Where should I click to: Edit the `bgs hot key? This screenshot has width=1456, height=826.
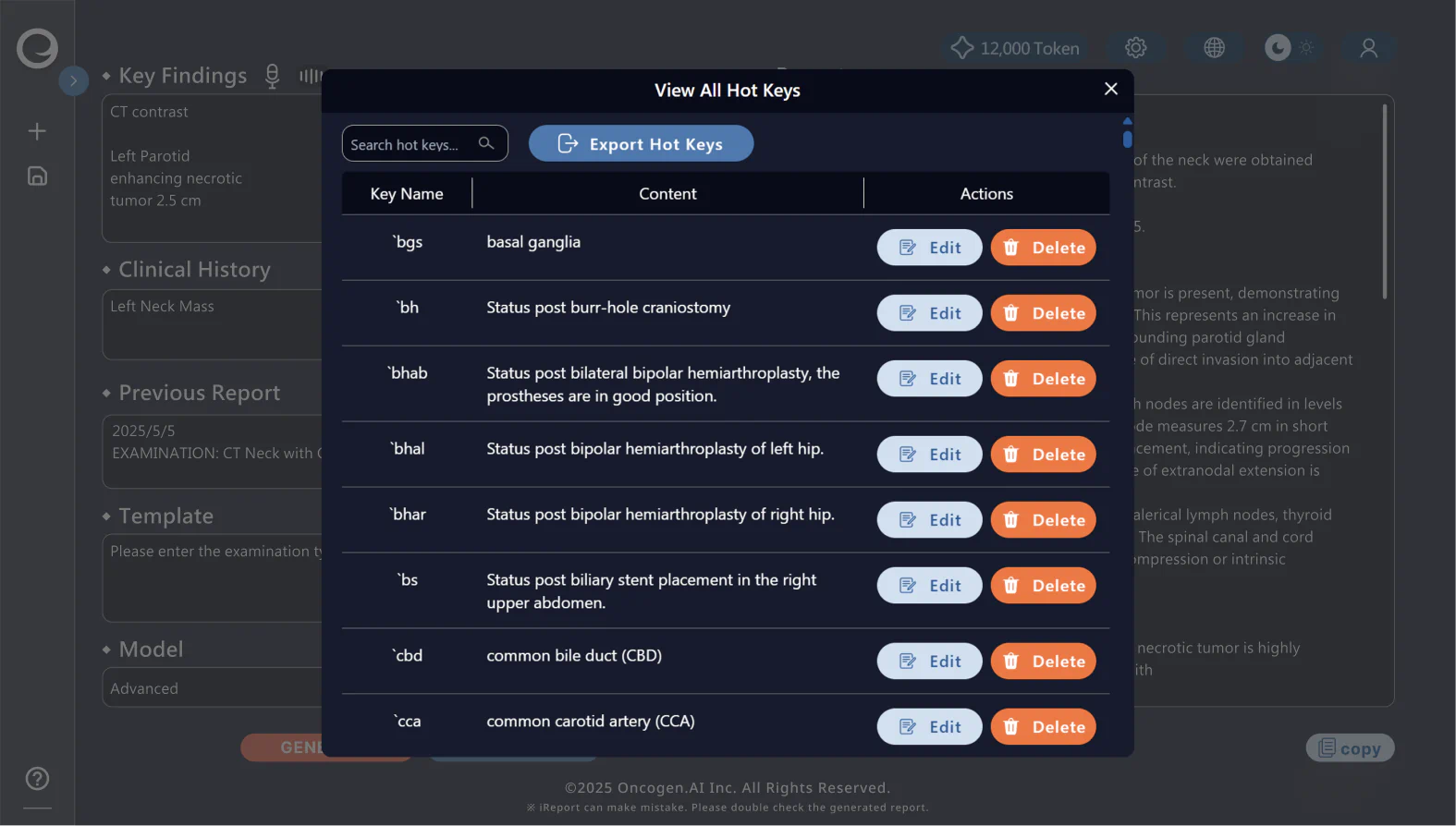(929, 248)
